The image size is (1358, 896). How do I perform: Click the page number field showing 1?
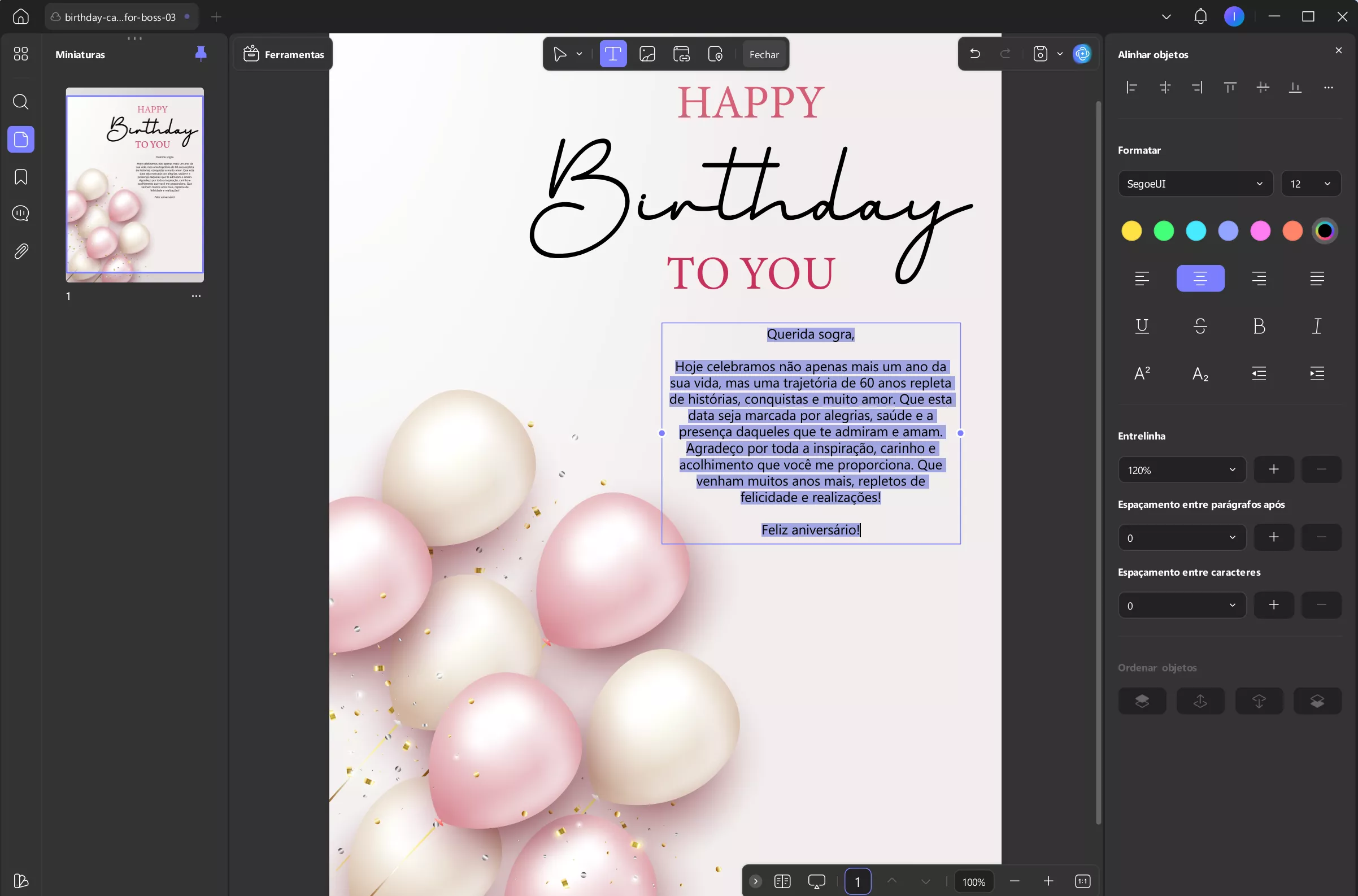858,882
